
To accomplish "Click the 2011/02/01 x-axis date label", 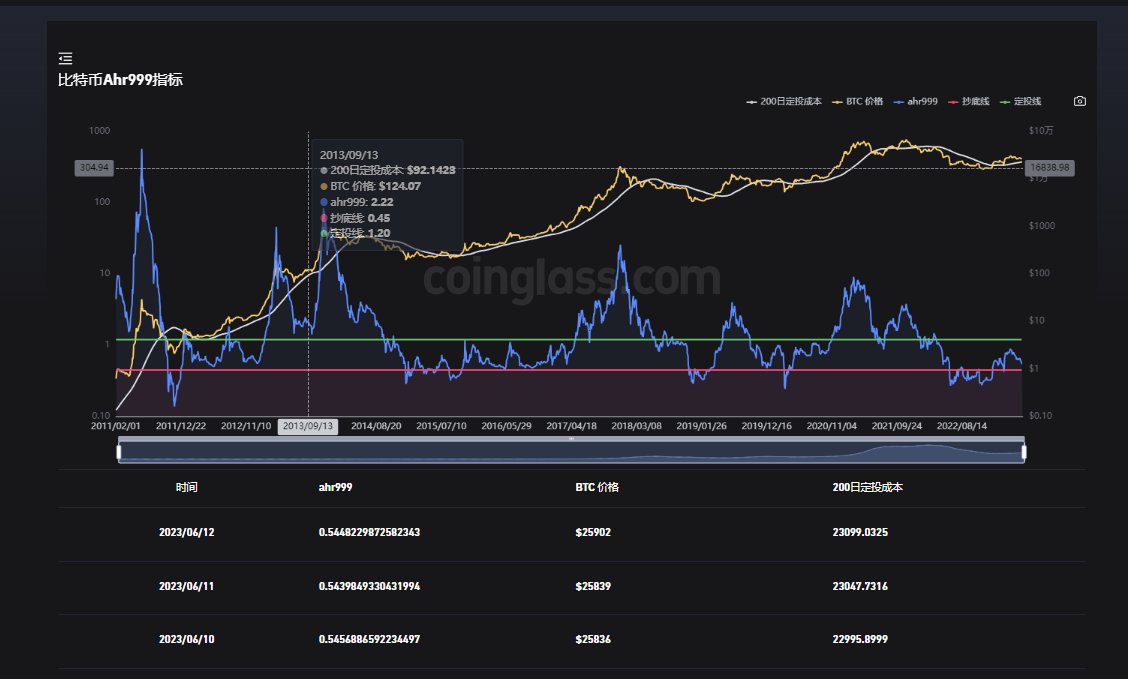I will tap(116, 427).
